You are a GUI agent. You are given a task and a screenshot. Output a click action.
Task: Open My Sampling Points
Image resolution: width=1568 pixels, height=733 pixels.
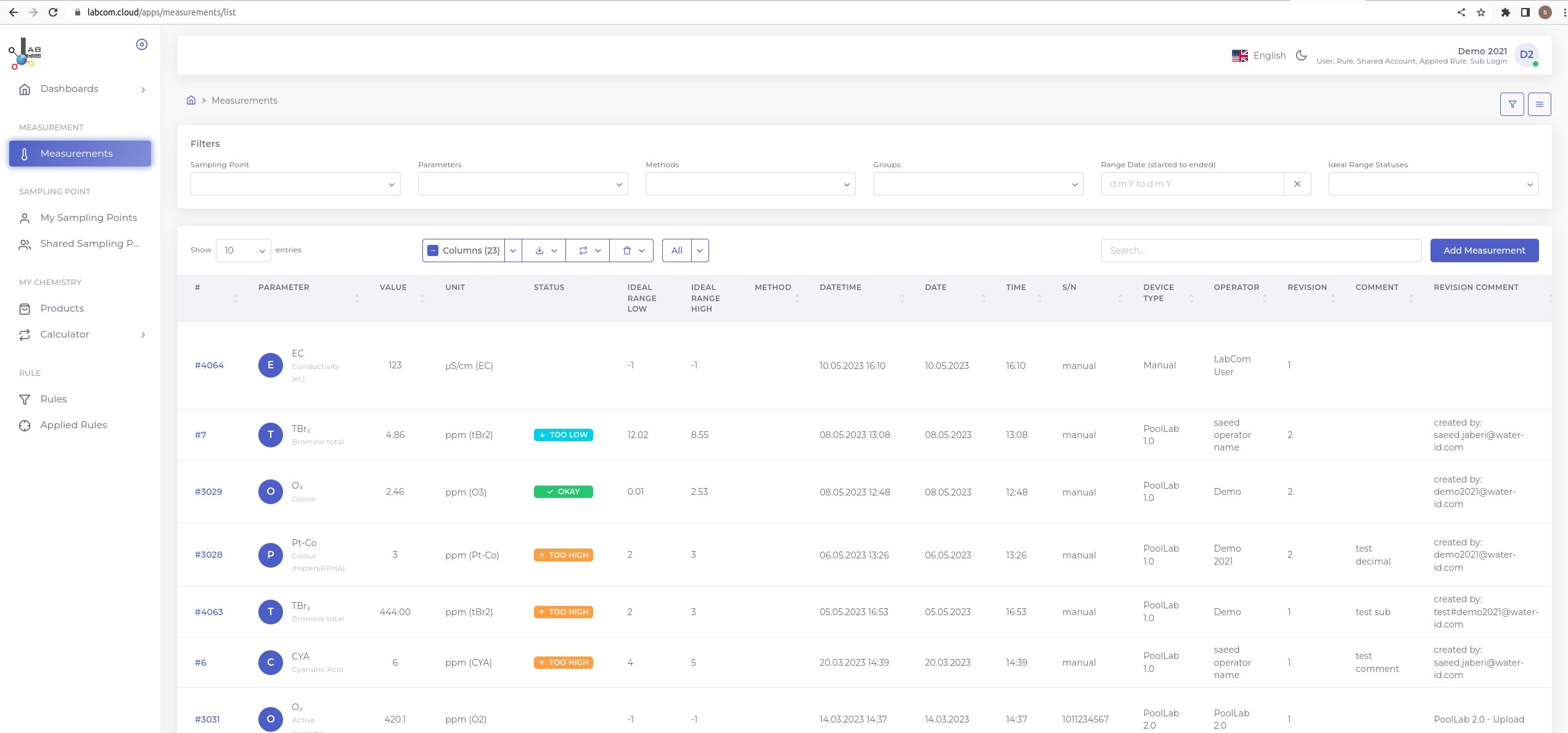click(x=80, y=218)
